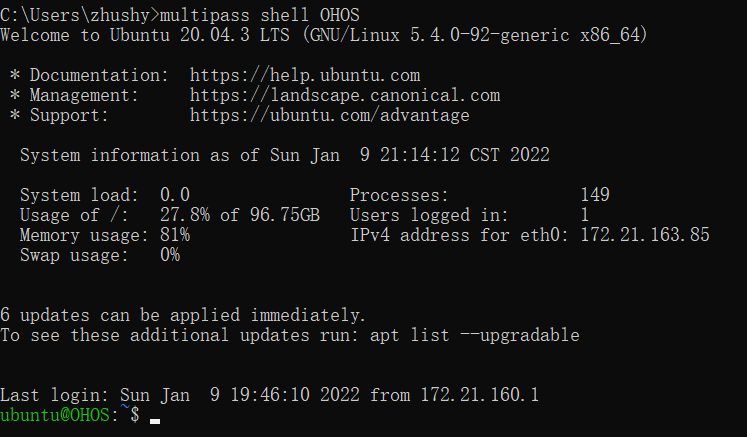This screenshot has width=747, height=437.
Task: Select the eth0 IPv4 address 172.21.163.85
Action: [644, 235]
